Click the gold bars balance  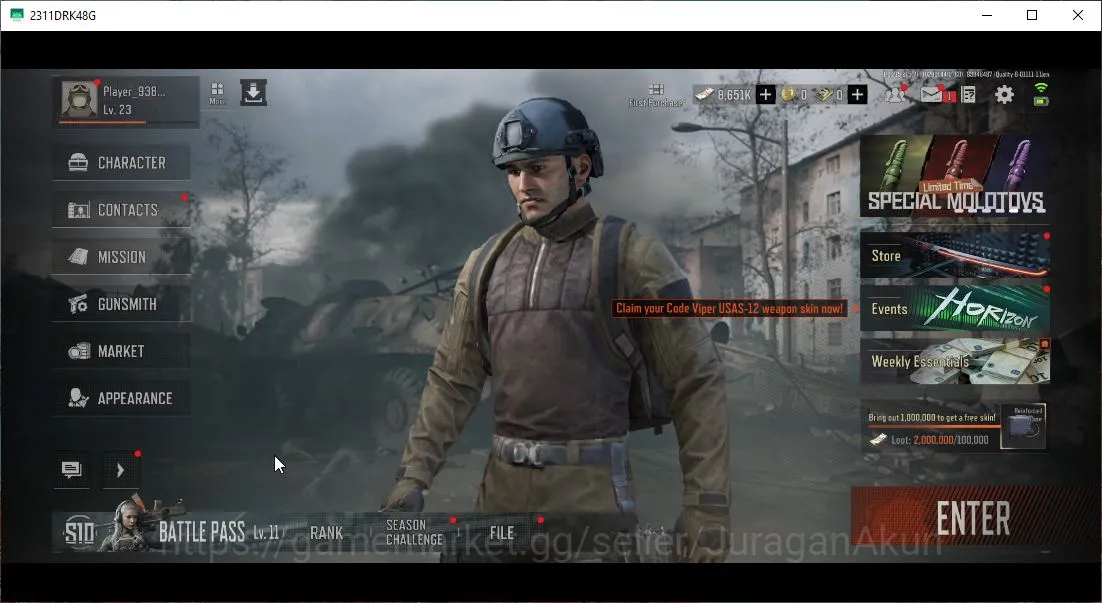[829, 94]
